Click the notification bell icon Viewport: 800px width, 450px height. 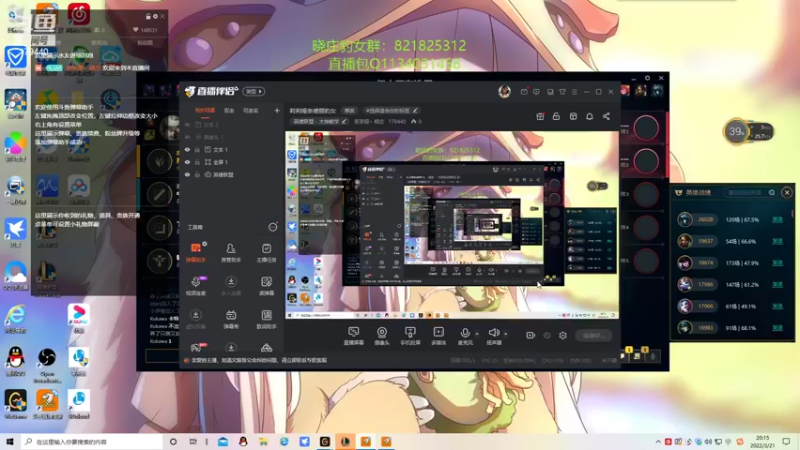589,116
